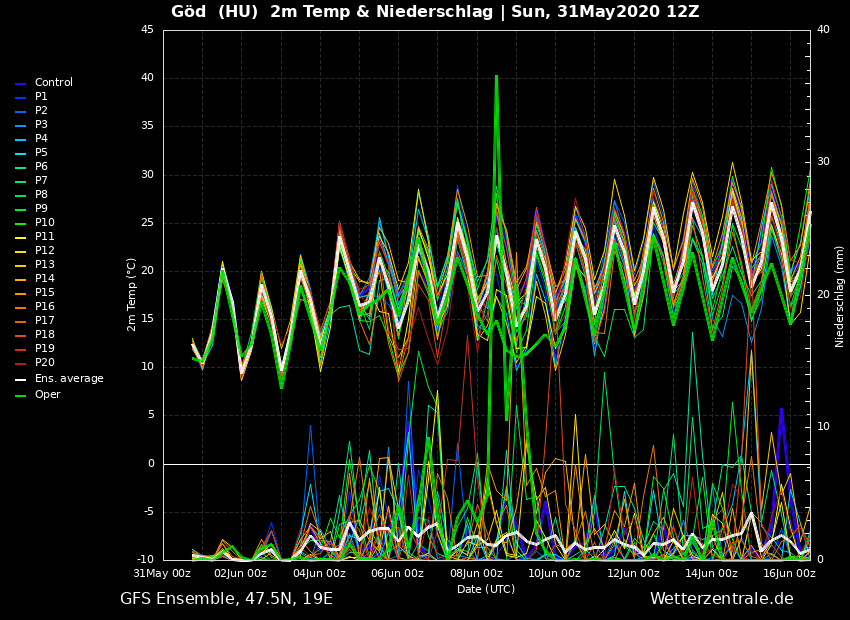Click the chart title for Göd
850x620 pixels.
[x=435, y=12]
